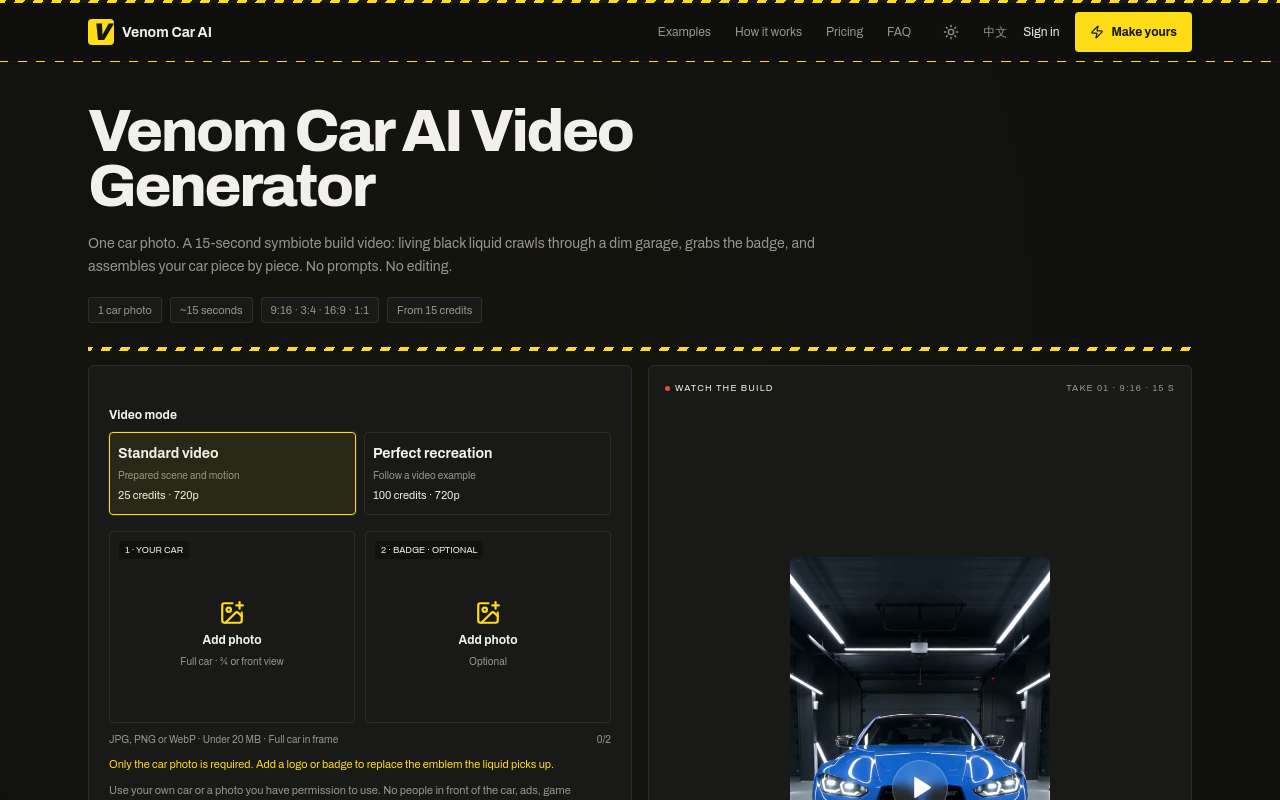
Task: Click the lightning icon in Make yours button
Action: point(1097,32)
